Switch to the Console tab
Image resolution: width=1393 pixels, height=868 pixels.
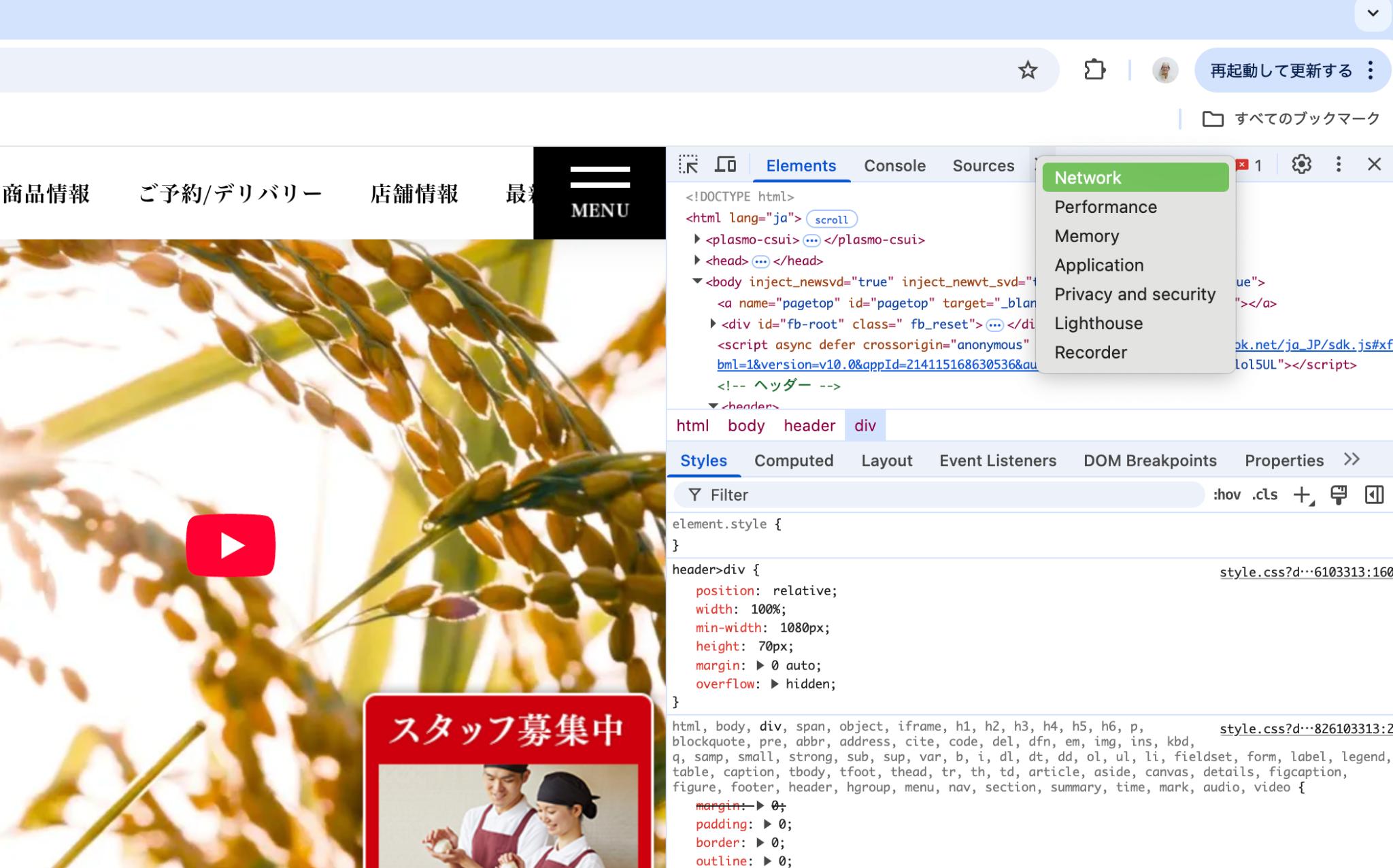pos(894,166)
